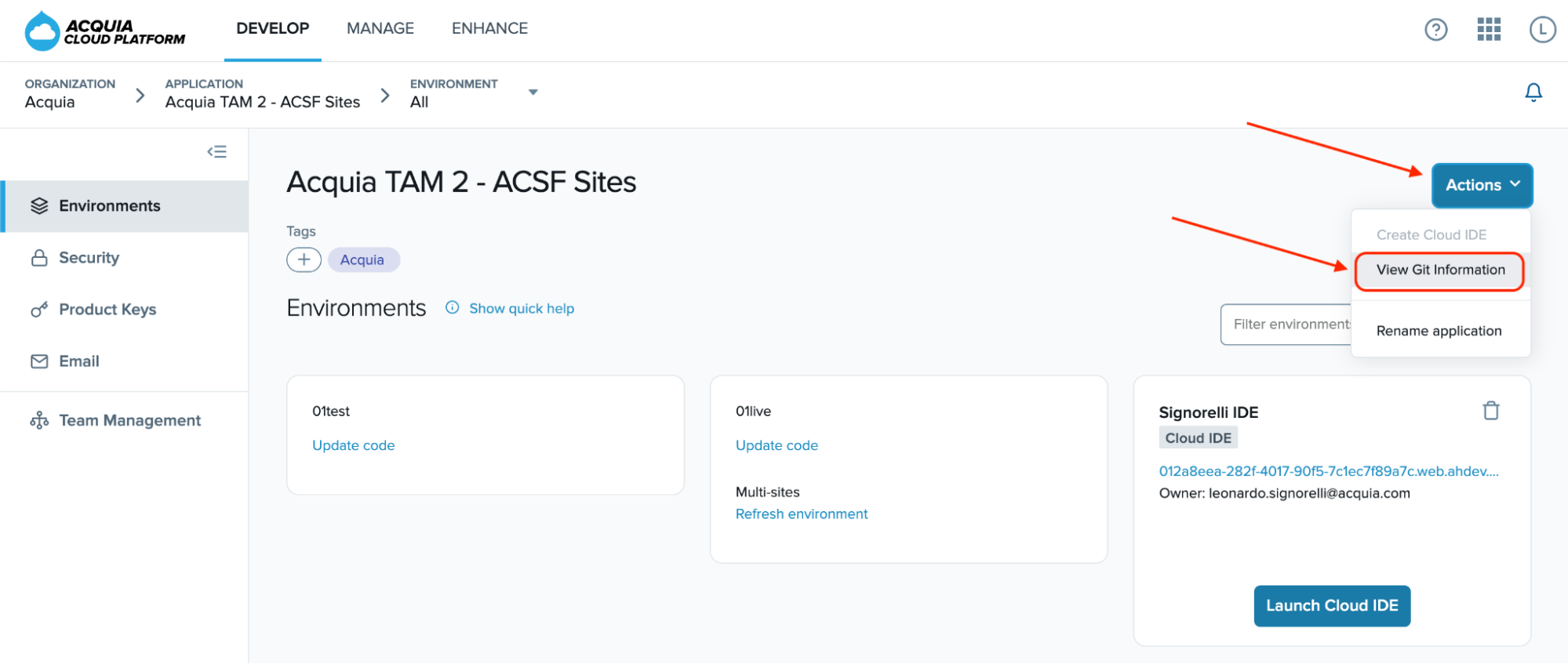
Task: Delete Signorelli IDE with the trash icon
Action: point(1490,411)
